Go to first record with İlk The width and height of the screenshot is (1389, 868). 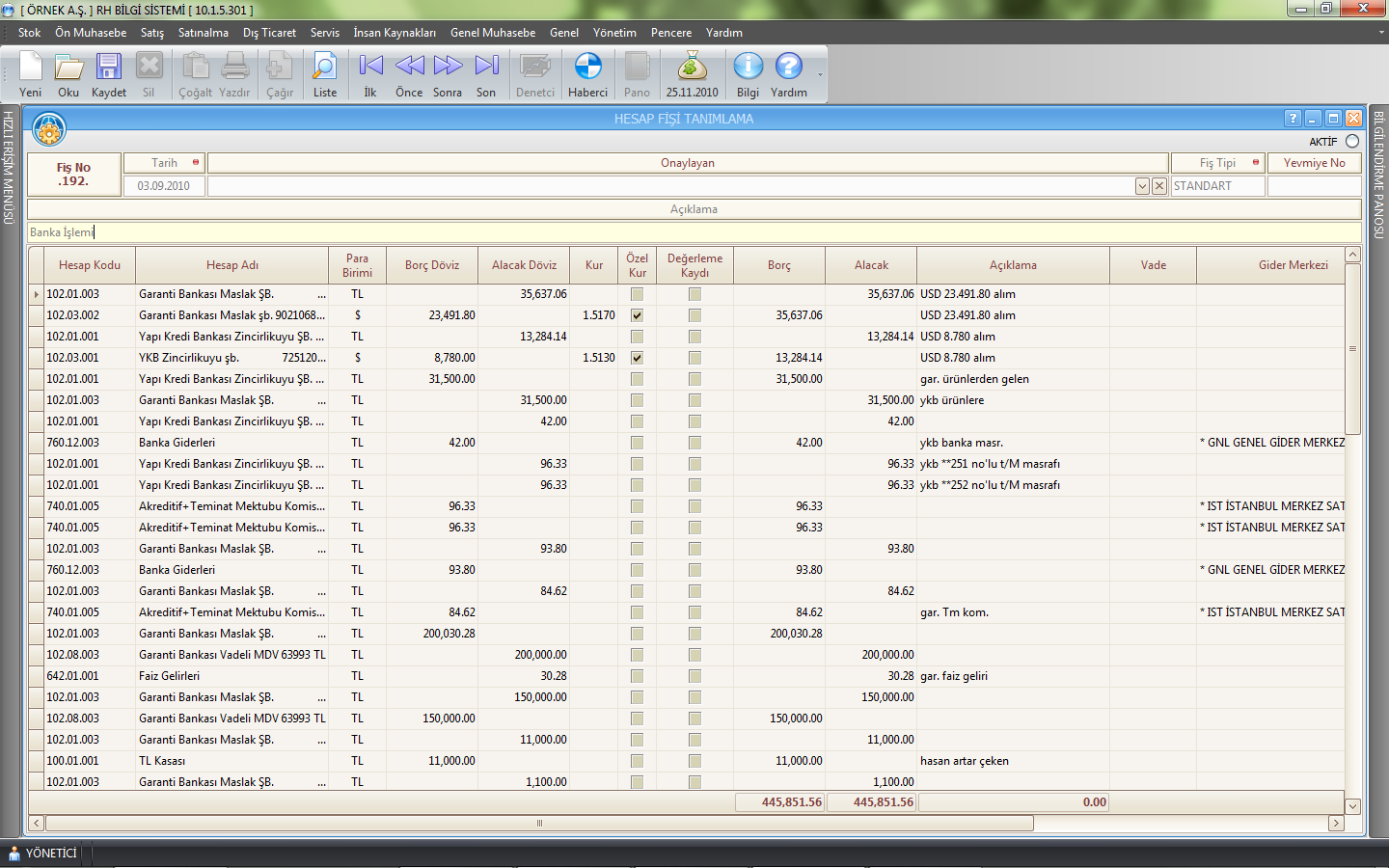pos(370,68)
